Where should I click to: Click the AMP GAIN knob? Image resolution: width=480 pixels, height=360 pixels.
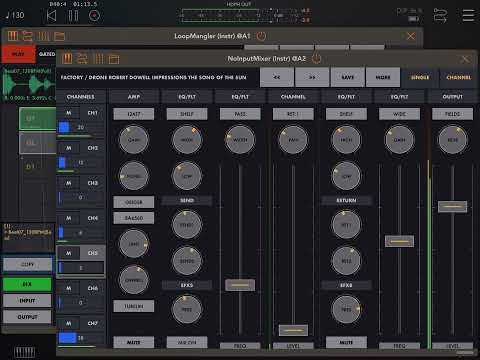coord(134,140)
